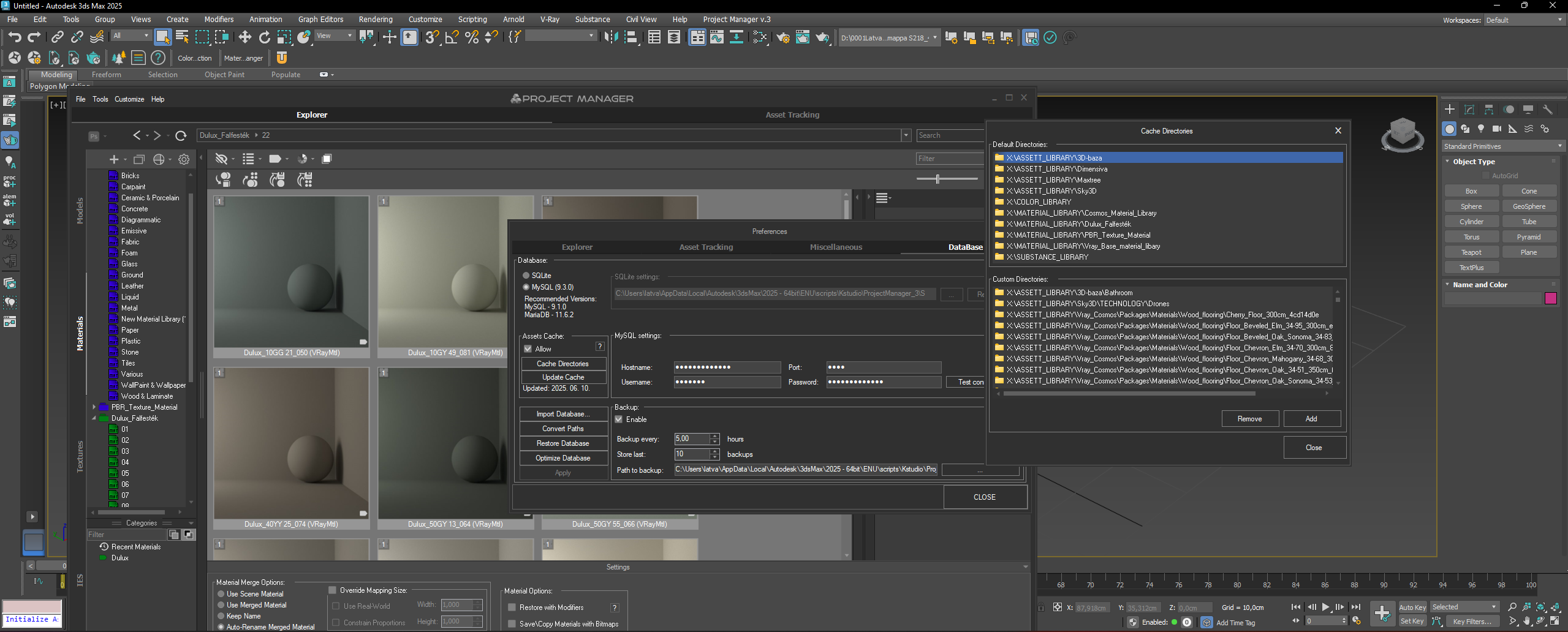Click the pink object color swatch
Screen dimensions: 1568x632
(1551, 298)
